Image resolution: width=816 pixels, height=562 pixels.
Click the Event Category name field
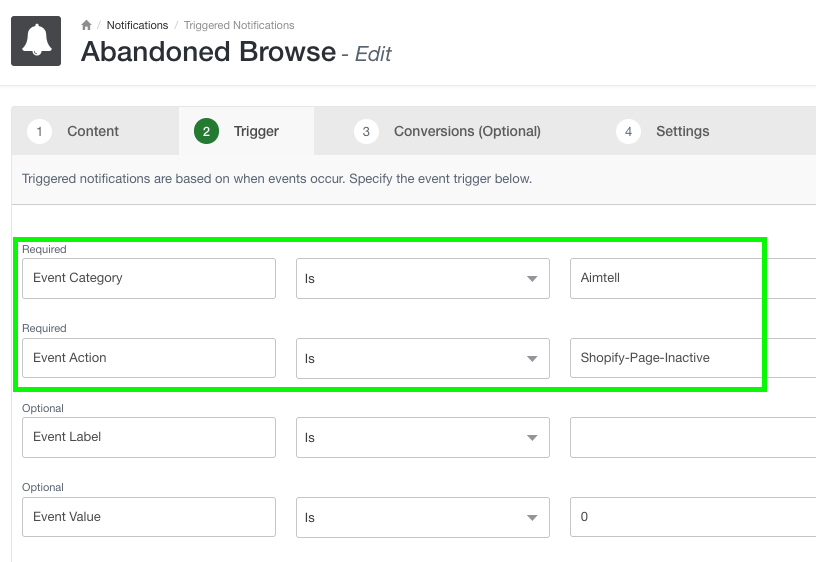(148, 278)
